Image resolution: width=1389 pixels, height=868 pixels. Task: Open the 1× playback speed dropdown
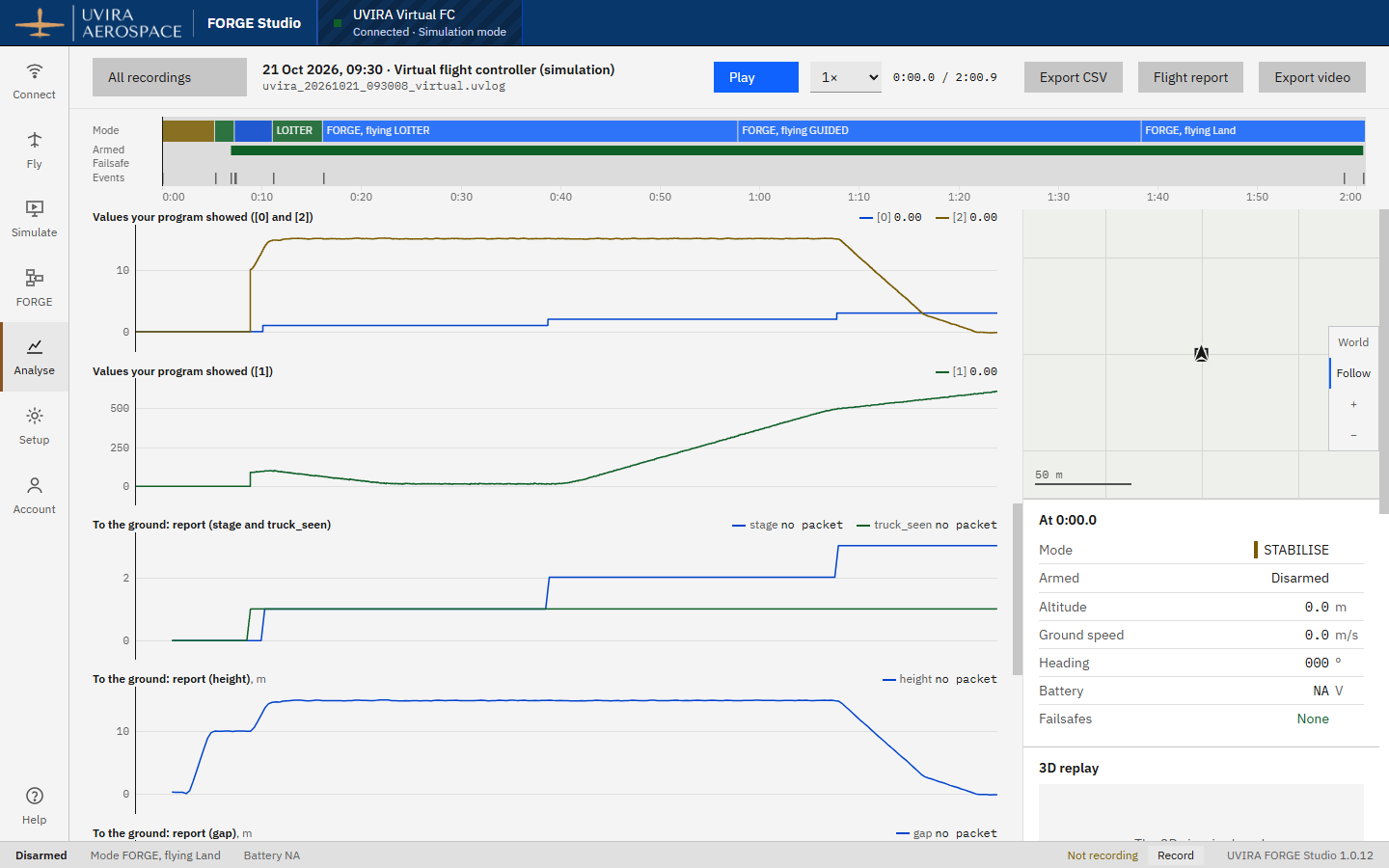click(x=846, y=77)
